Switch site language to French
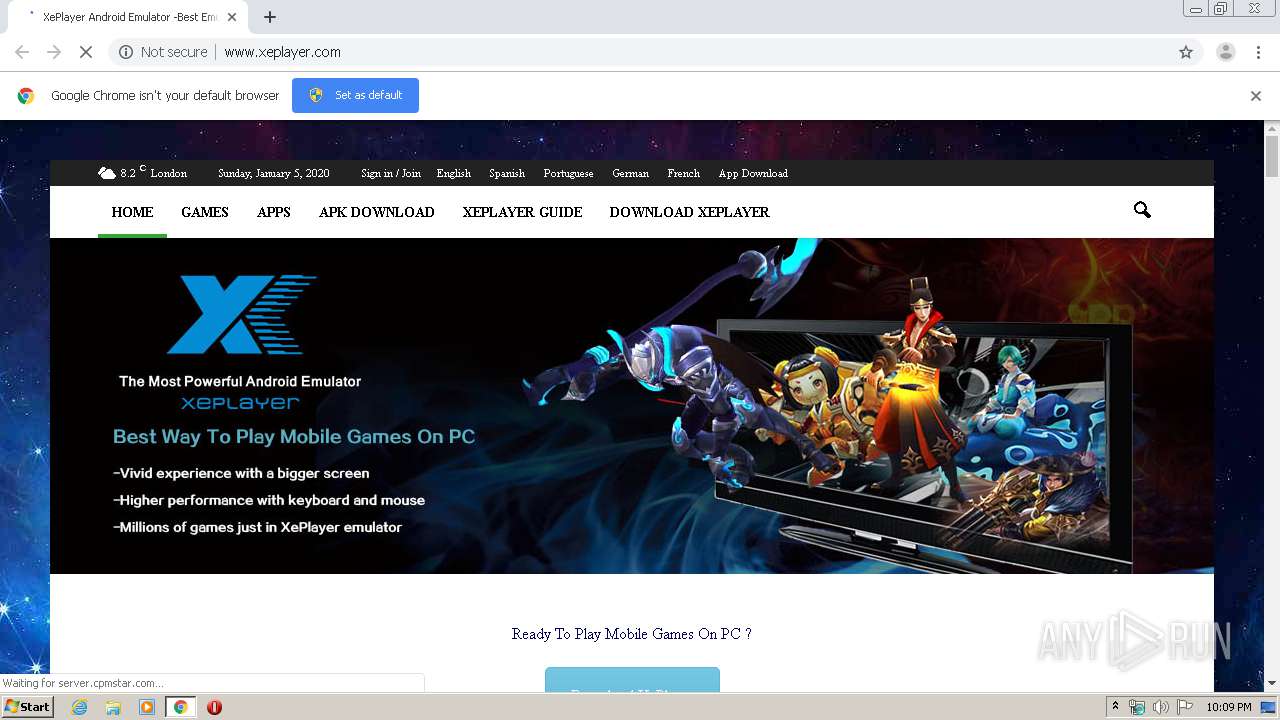 click(684, 173)
